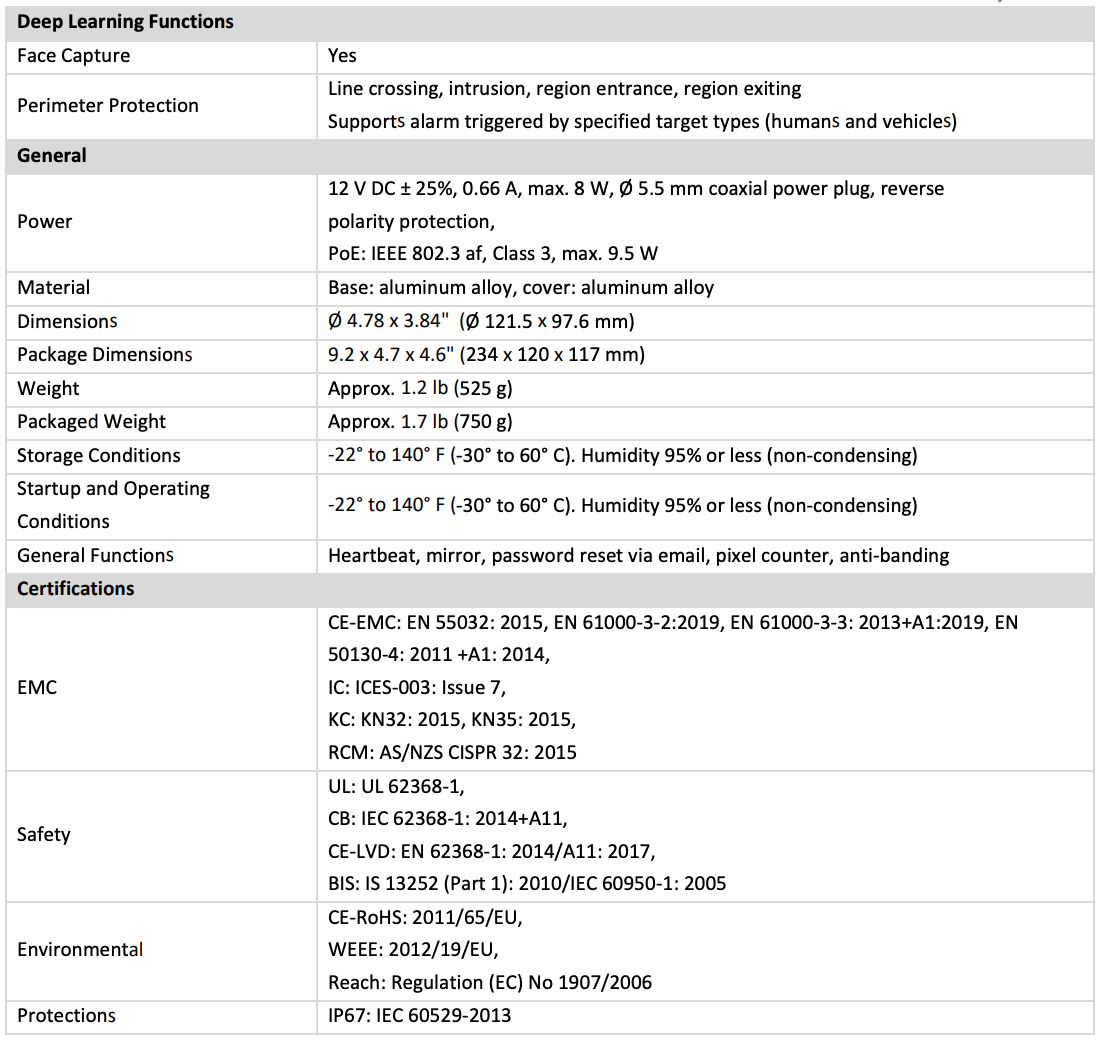Select the Power row label

pyautogui.click(x=44, y=222)
